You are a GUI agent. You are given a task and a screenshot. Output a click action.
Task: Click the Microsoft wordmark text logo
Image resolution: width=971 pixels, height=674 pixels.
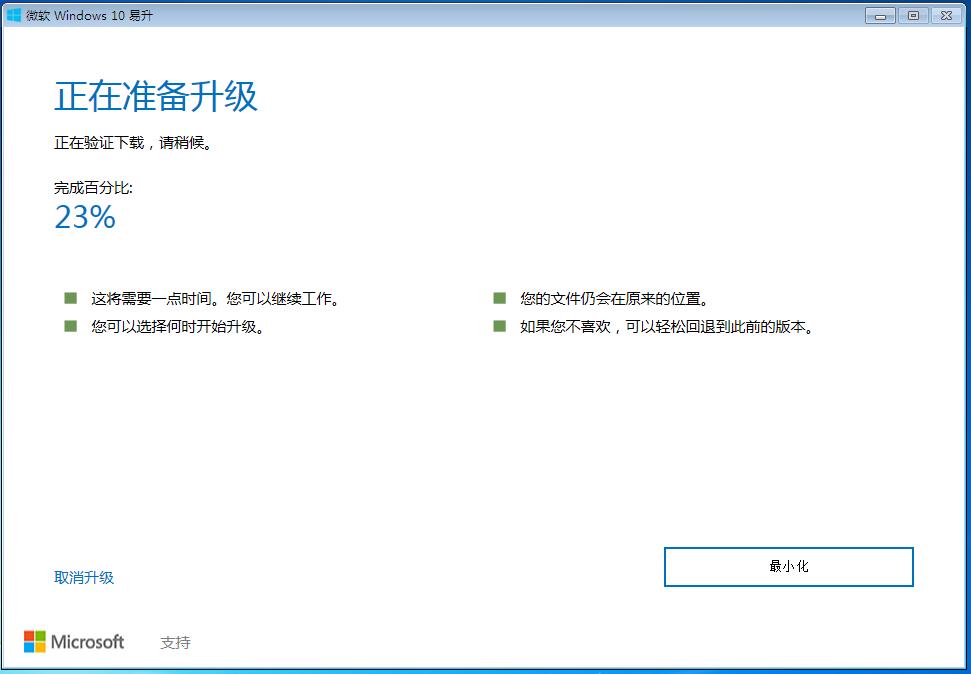pos(87,642)
